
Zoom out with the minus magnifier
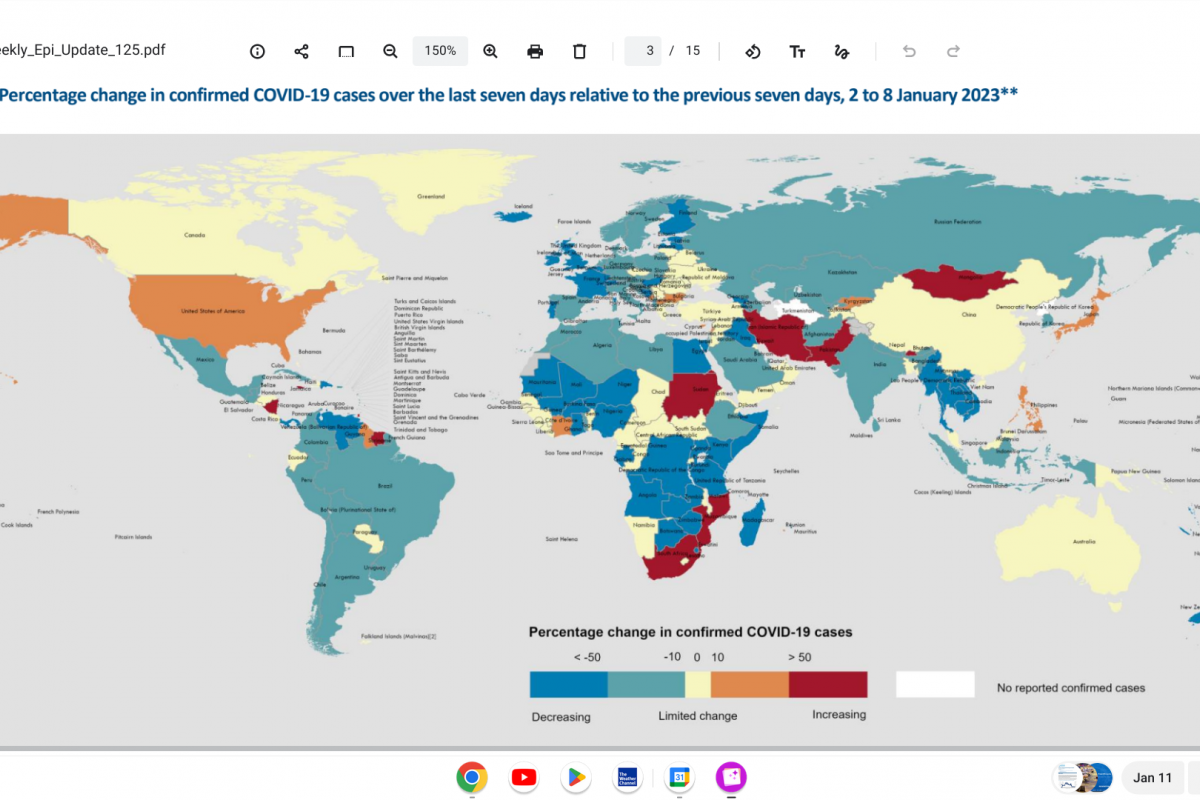390,51
